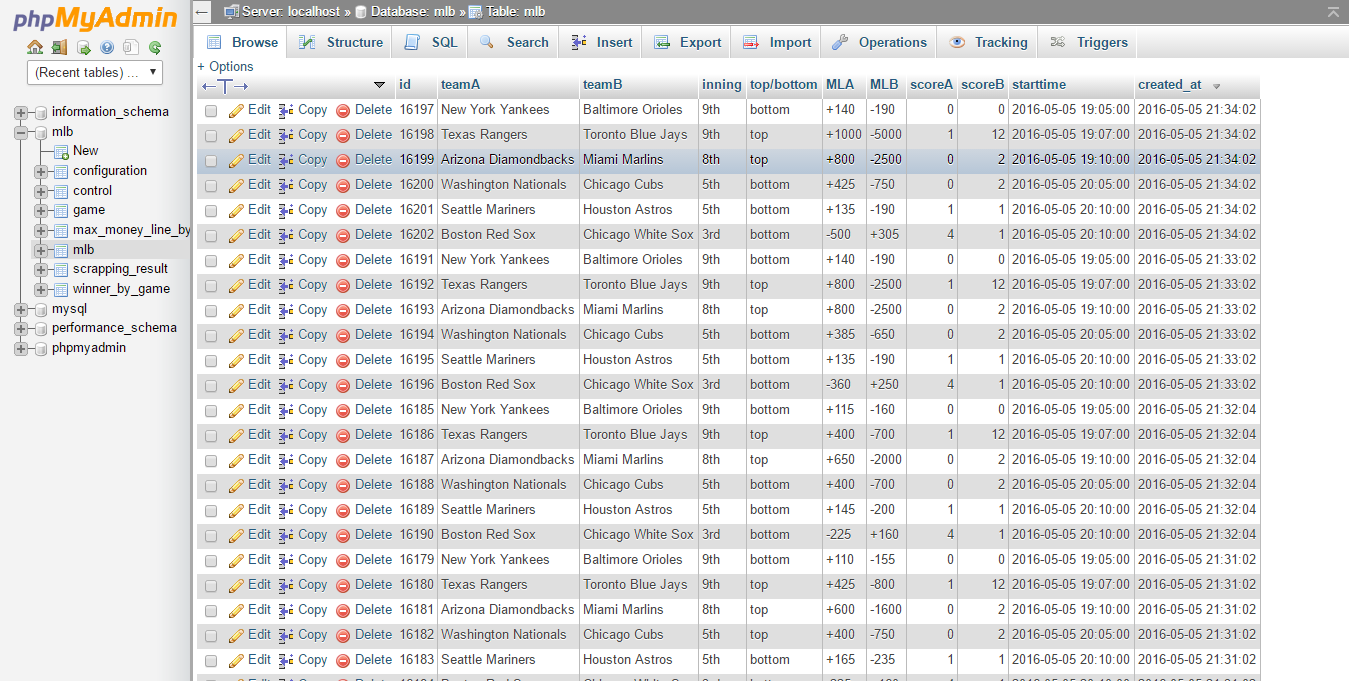The width and height of the screenshot is (1349, 681).
Task: Click the Home icon in the phpMyAdmin sidebar
Action: 35,47
